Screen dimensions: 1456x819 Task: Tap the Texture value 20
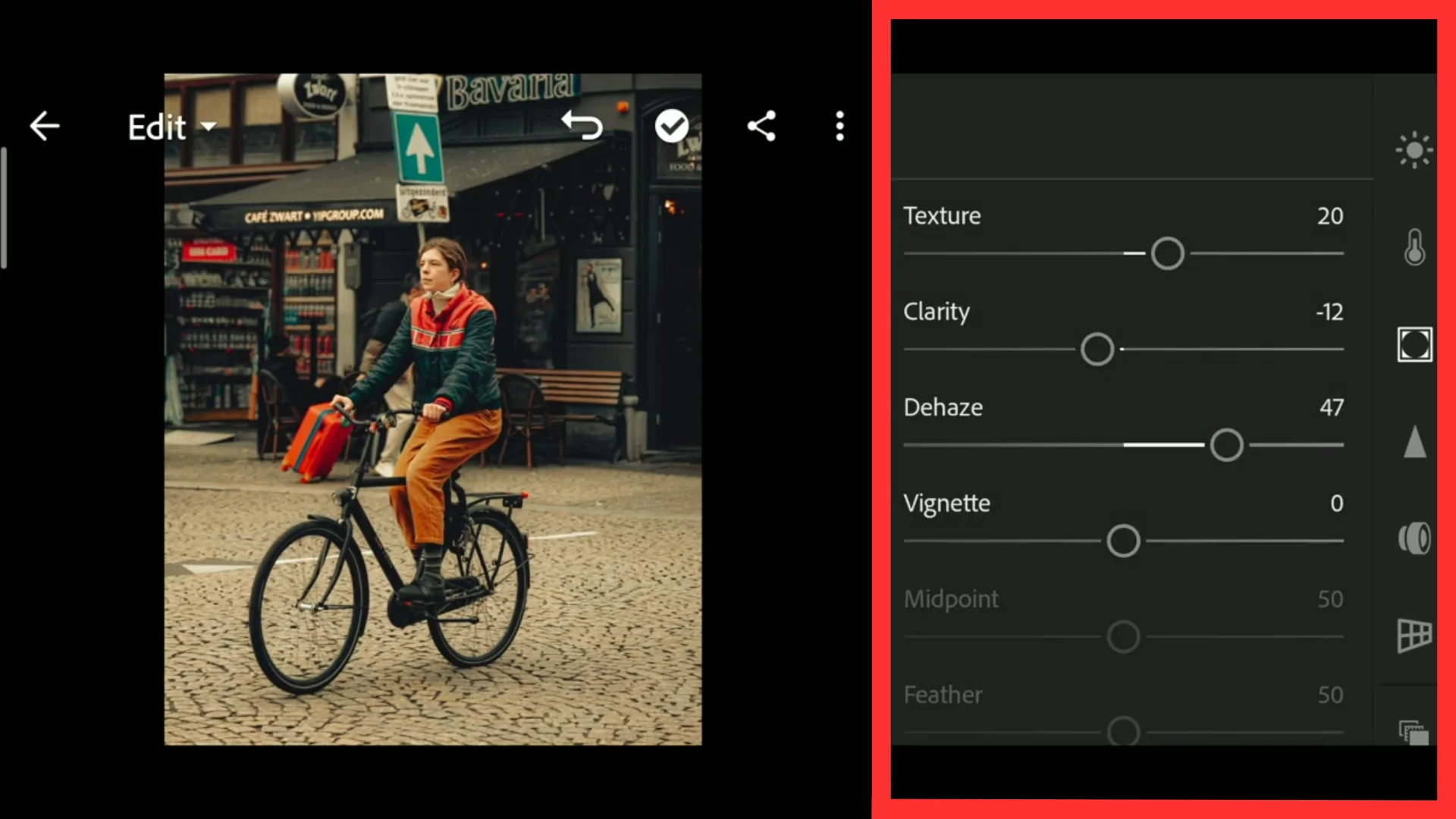click(x=1330, y=216)
